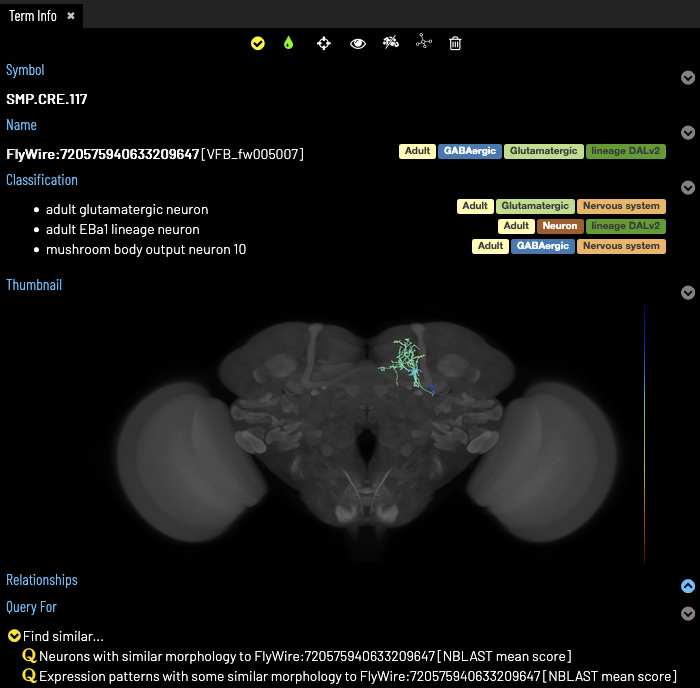Toggle the eye visibility icon in toolbar
Screen dimensions: 700x688
click(x=357, y=44)
